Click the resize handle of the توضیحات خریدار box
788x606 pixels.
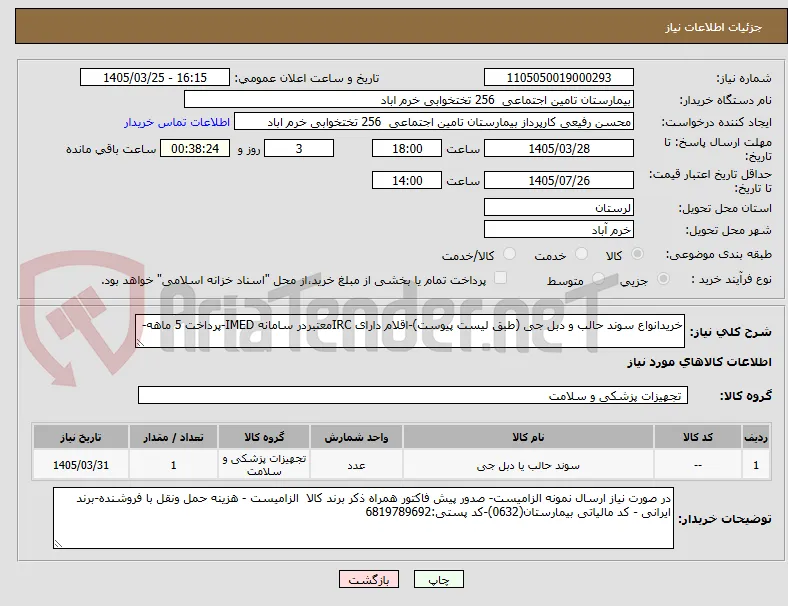(x=58, y=544)
